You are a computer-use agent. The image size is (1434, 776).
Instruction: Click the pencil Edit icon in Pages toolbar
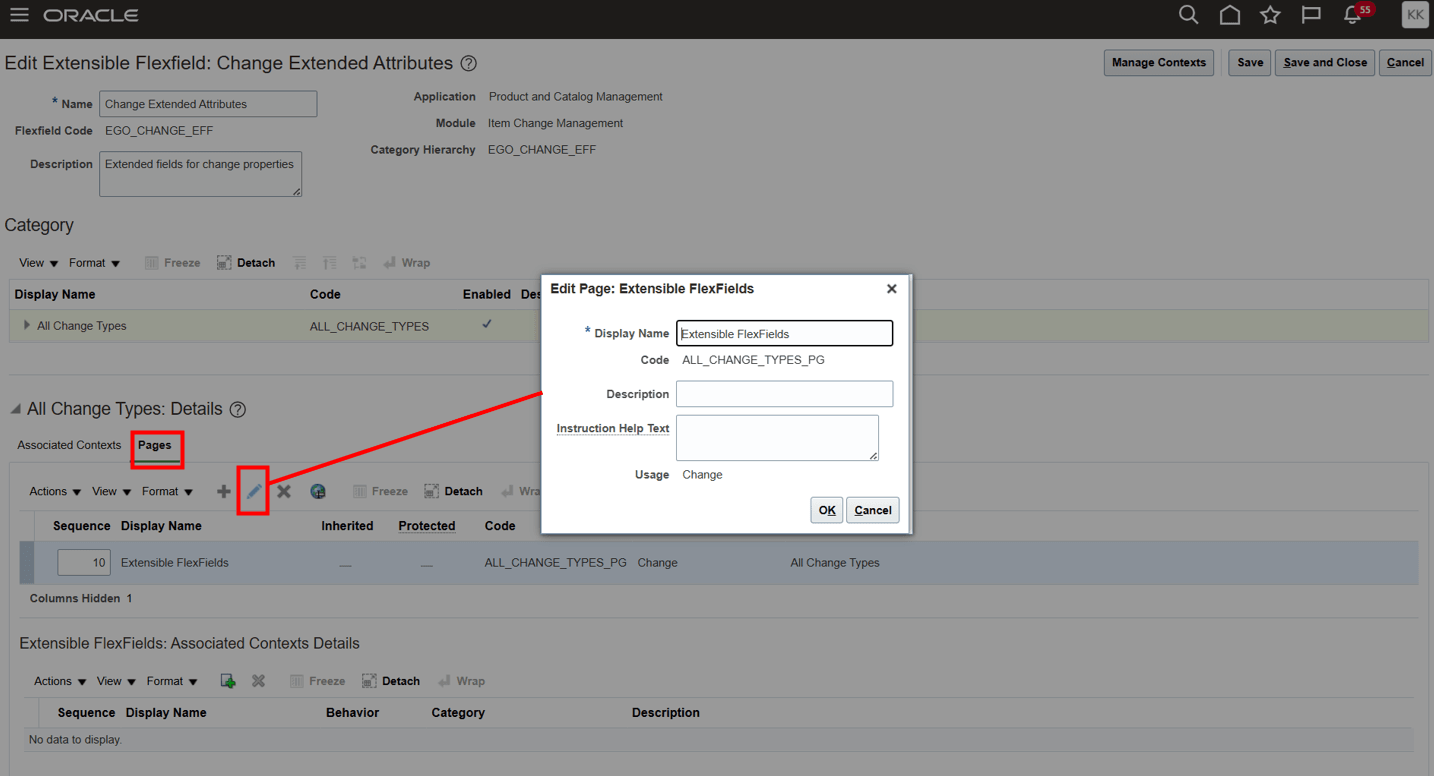[x=254, y=491]
